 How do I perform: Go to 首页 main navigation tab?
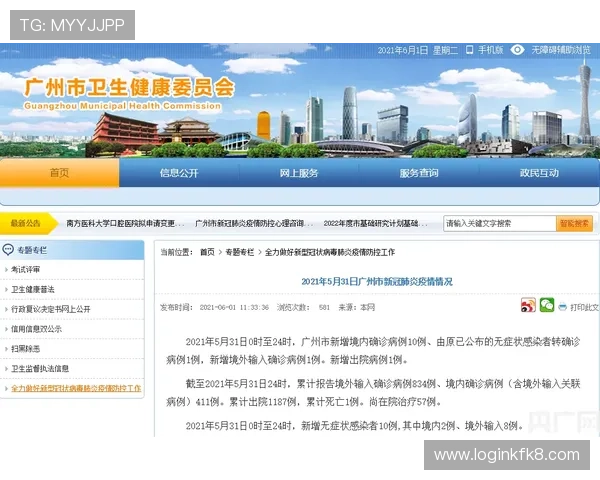tap(59, 173)
